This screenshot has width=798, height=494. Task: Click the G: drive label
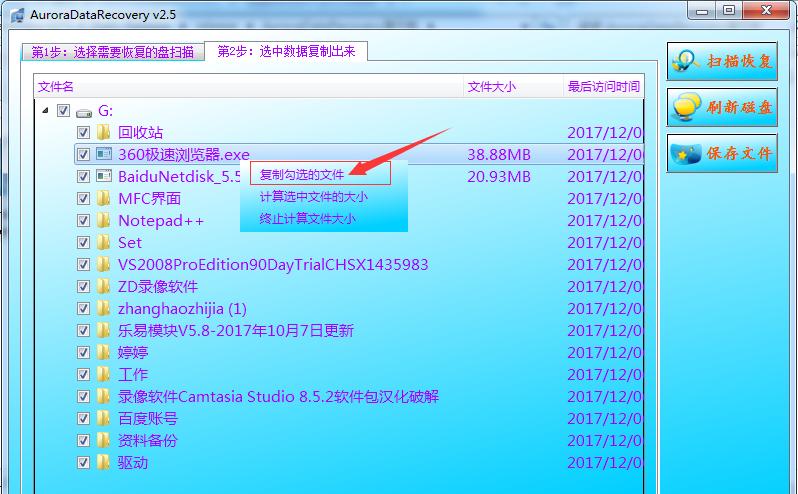pyautogui.click(x=105, y=110)
